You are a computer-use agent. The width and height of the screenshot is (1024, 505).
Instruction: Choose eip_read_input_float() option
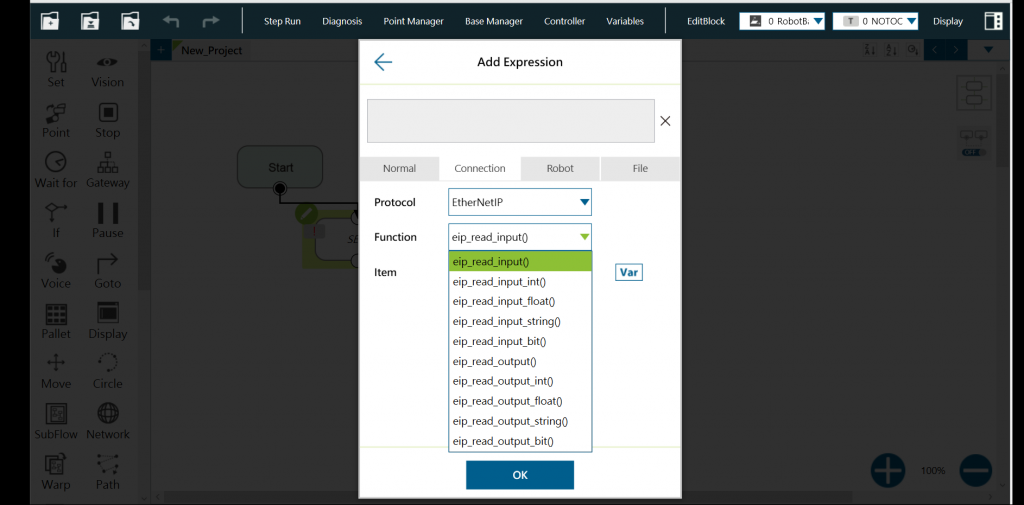(x=520, y=301)
